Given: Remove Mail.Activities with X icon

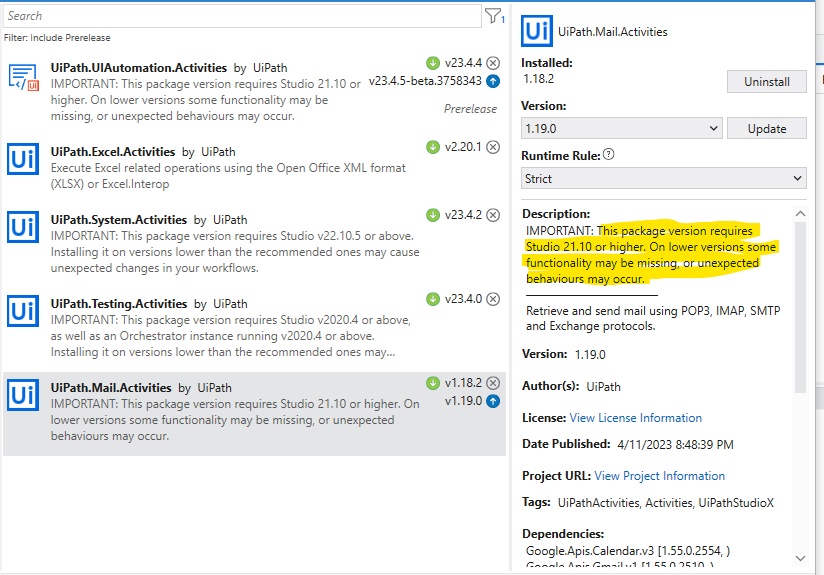Looking at the screenshot, I should [493, 383].
